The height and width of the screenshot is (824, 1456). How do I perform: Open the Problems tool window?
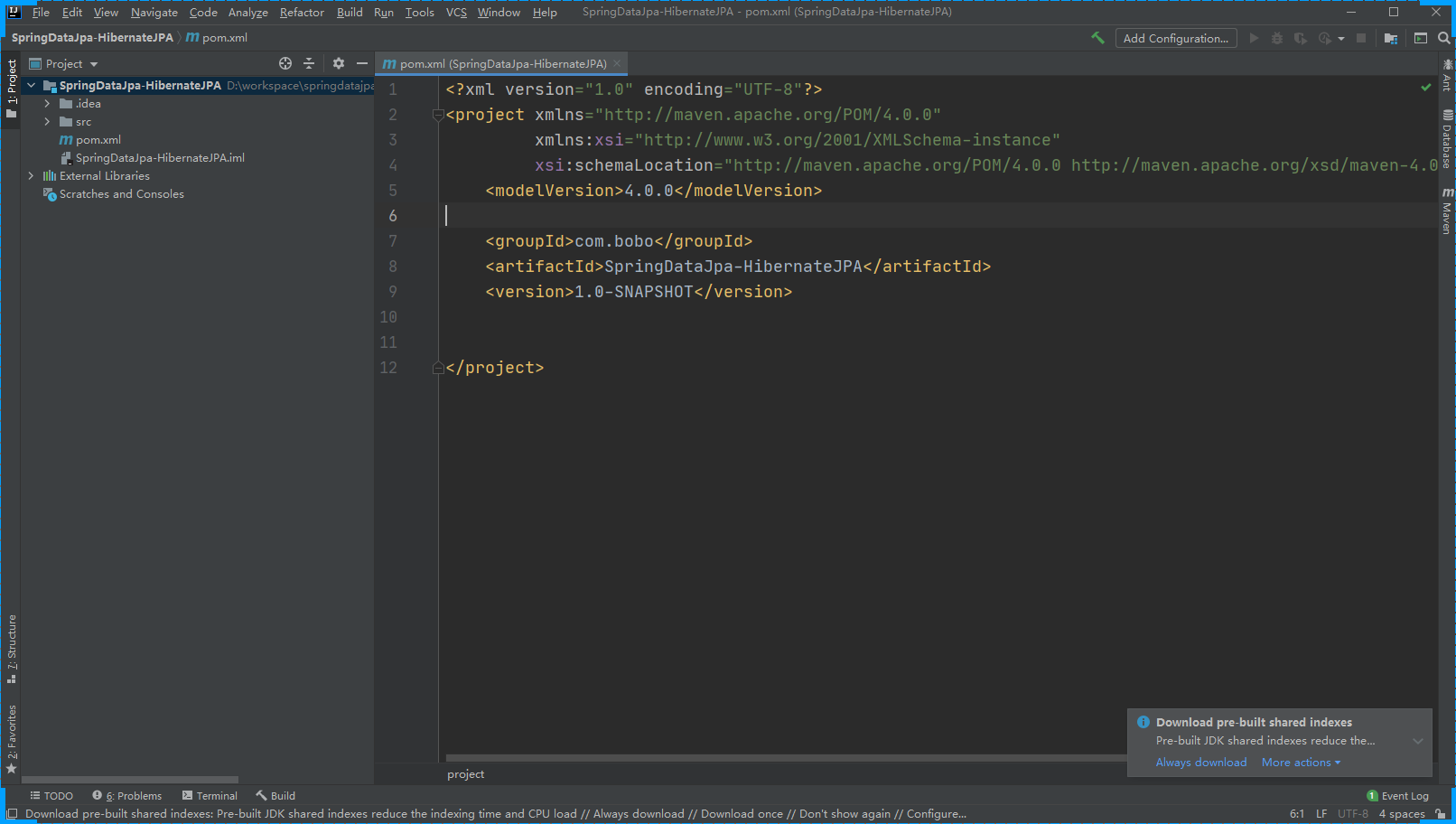coord(127,796)
